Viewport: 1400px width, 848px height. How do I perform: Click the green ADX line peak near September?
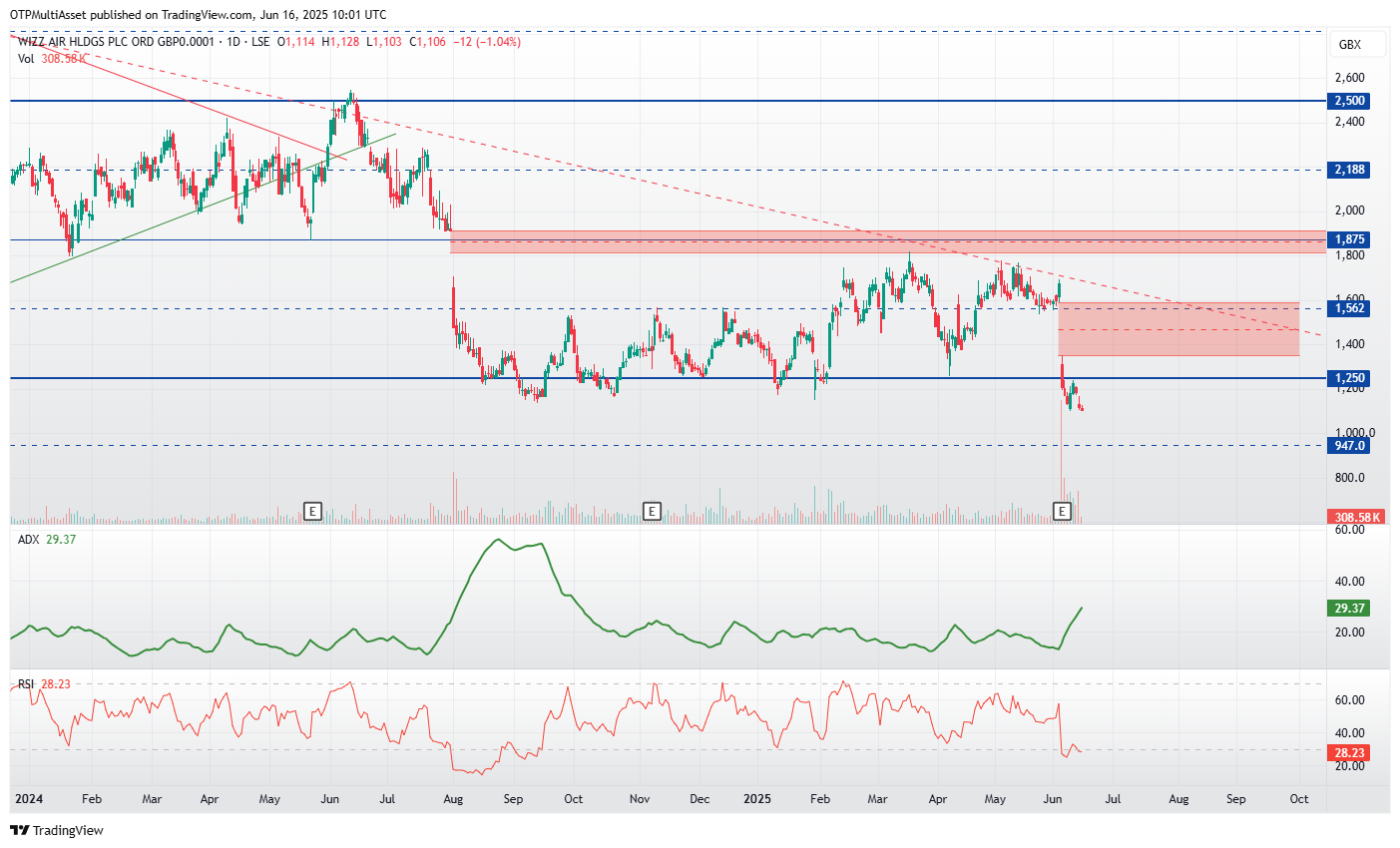tap(498, 541)
